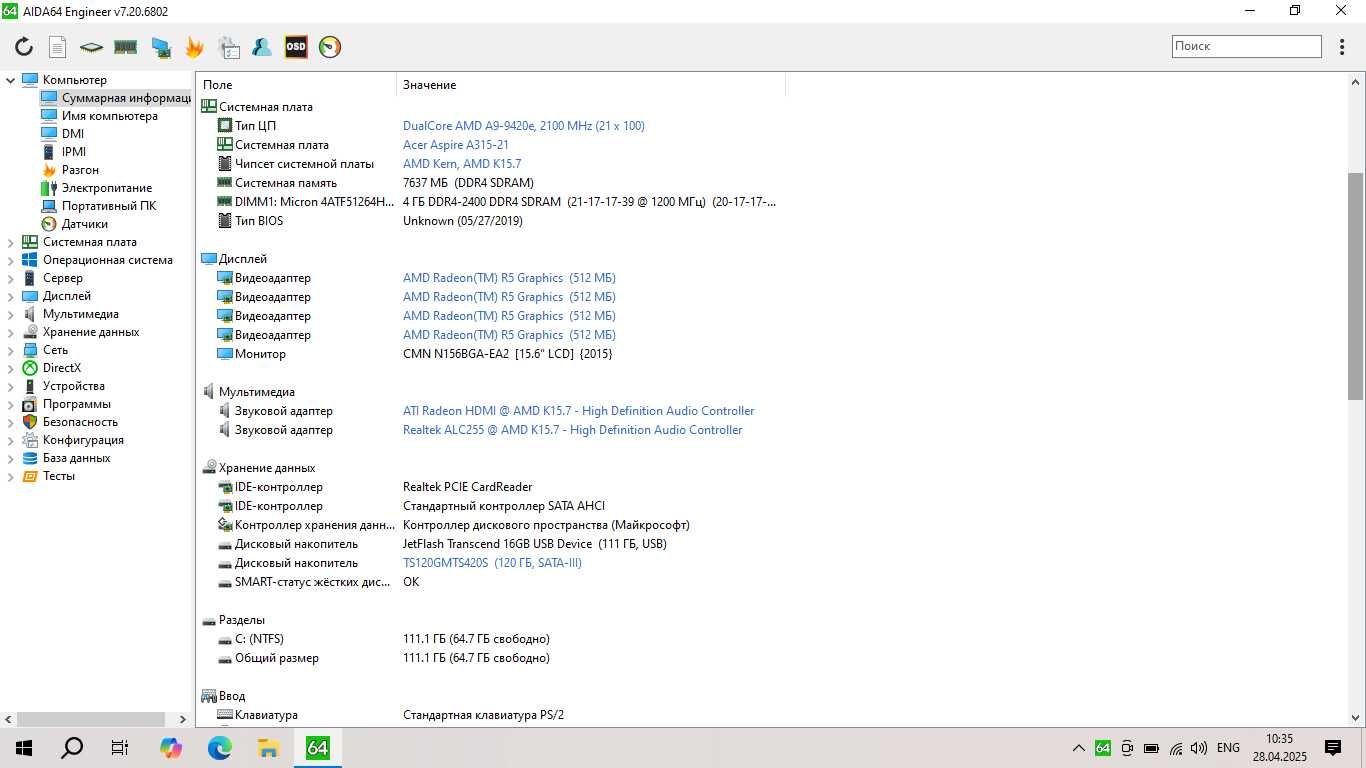Open the three-dot menu next to search
Viewport: 1366px width, 768px height.
pyautogui.click(x=1342, y=46)
